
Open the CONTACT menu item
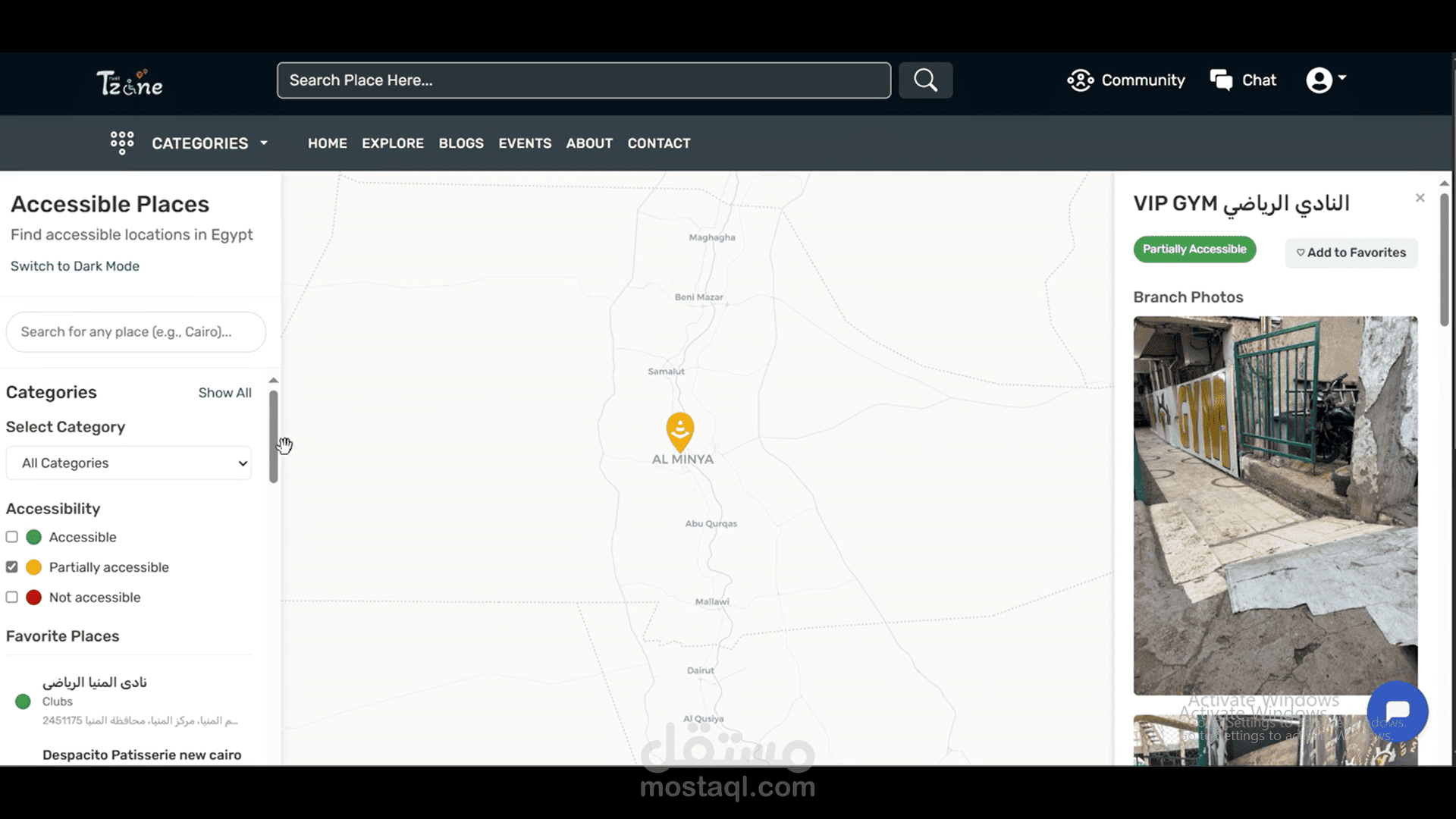(659, 143)
